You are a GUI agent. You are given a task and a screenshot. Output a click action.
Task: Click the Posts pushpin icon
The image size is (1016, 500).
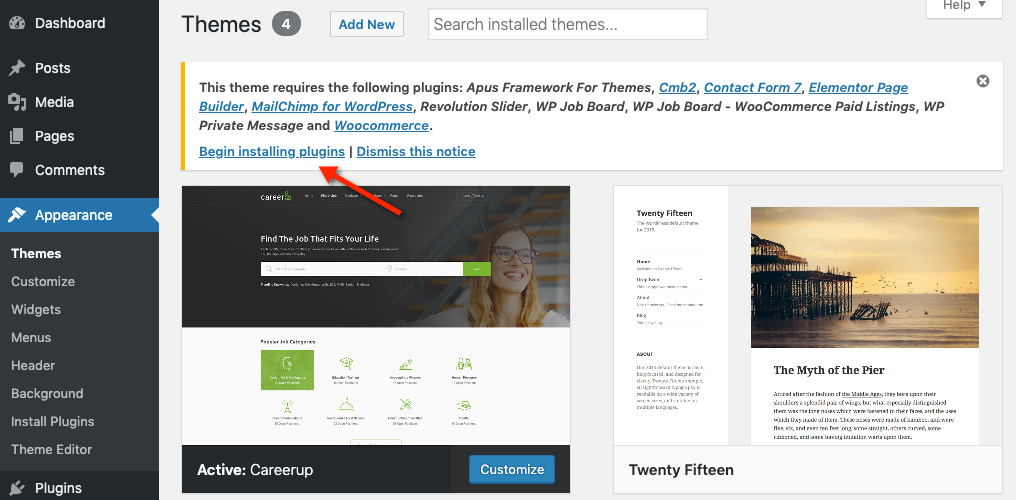17,68
